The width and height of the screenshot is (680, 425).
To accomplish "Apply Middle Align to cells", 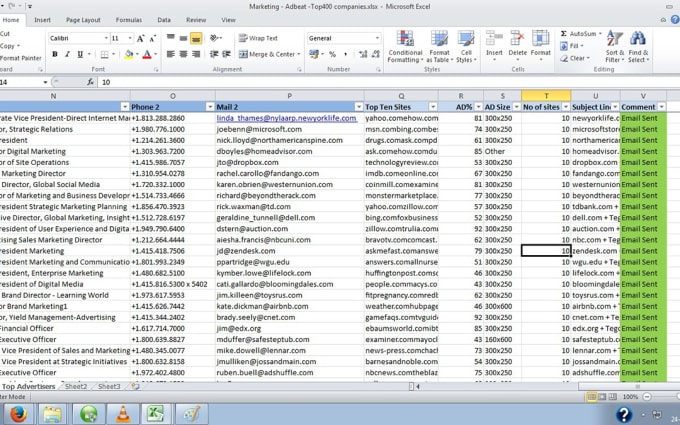I will click(183, 38).
